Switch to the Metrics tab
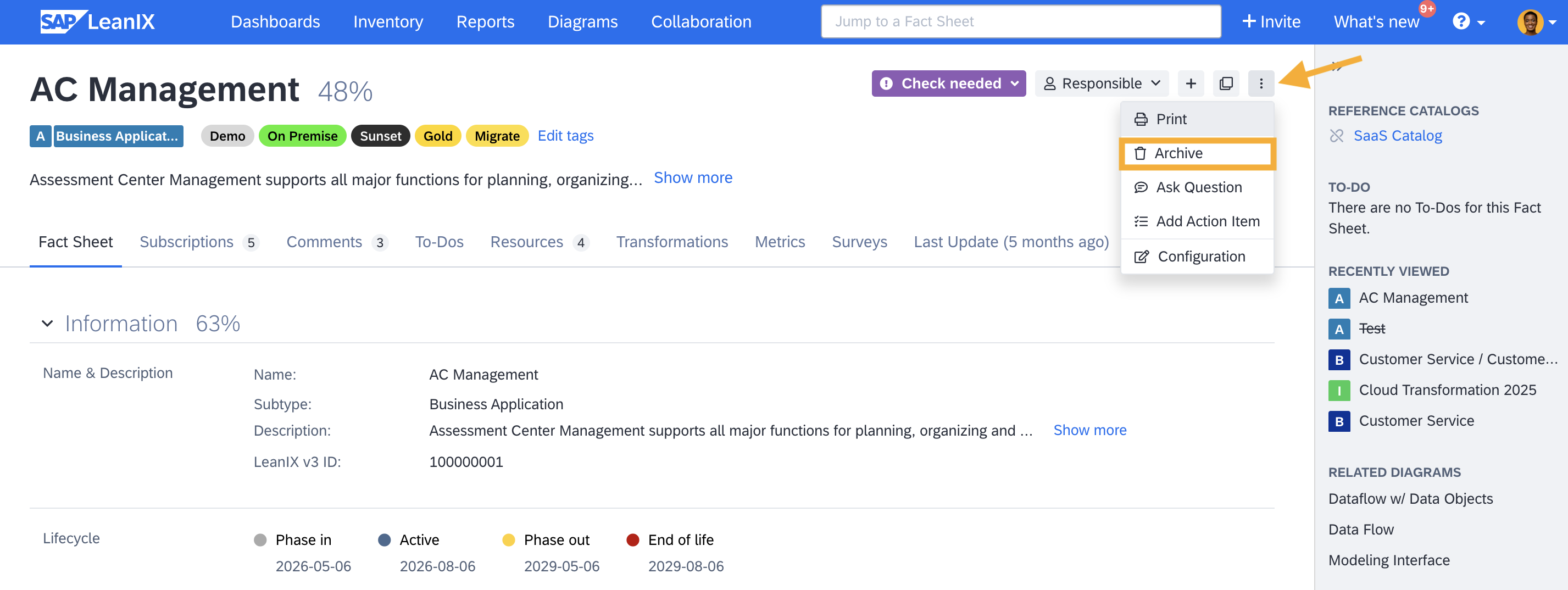 point(780,242)
